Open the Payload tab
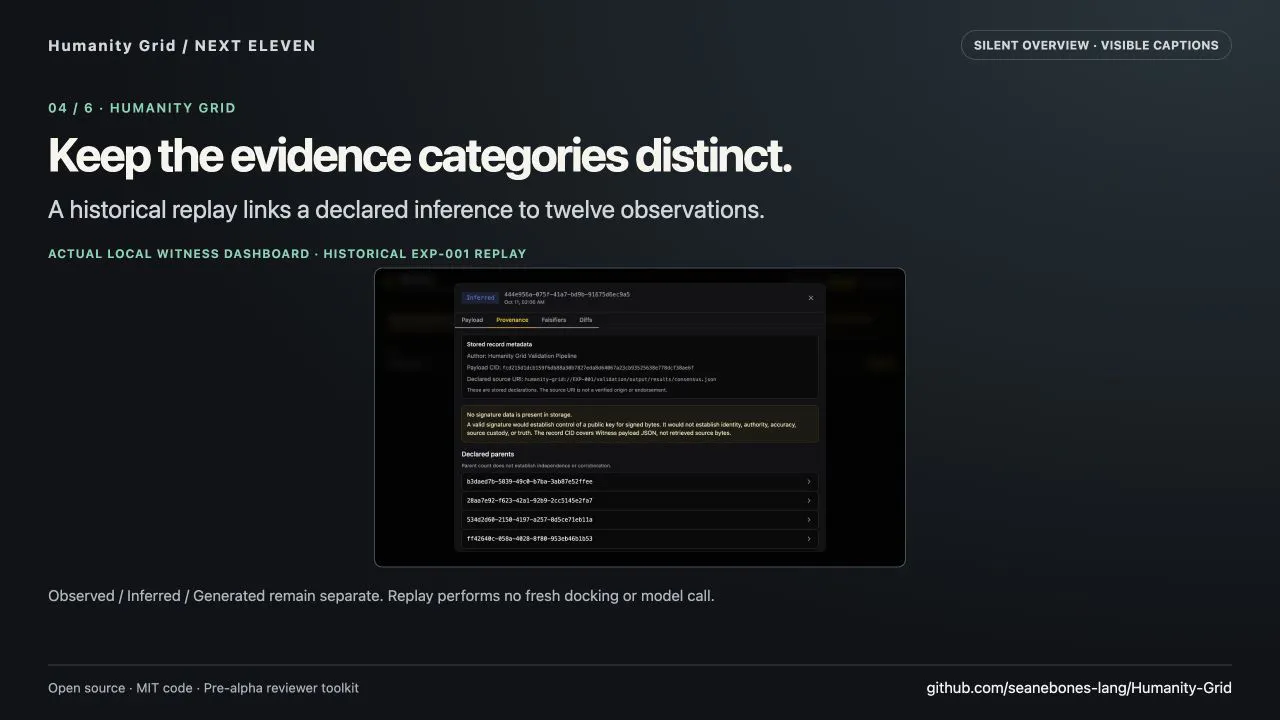1280x720 pixels. pyautogui.click(x=472, y=320)
